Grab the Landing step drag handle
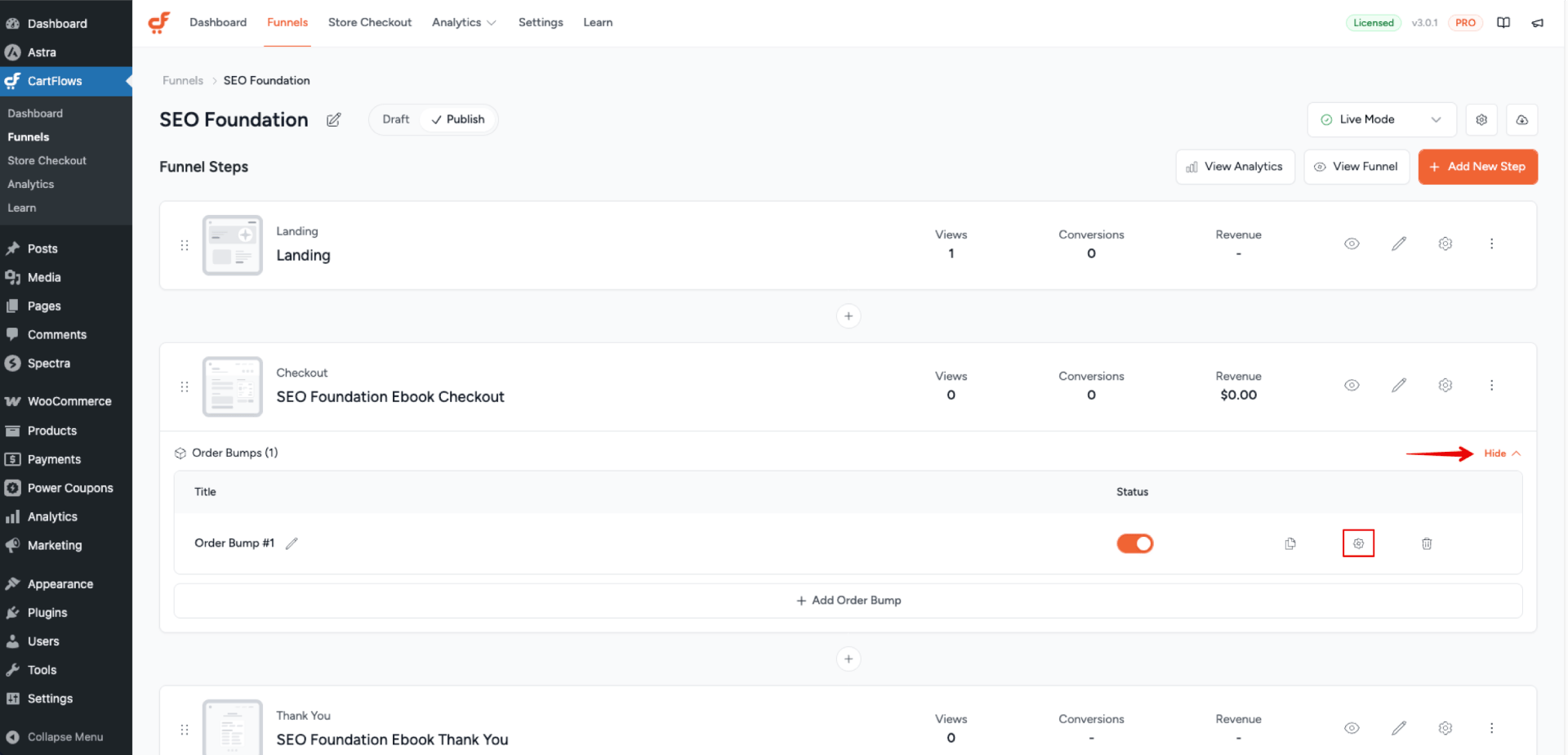The height and width of the screenshot is (755, 1568). coord(185,245)
